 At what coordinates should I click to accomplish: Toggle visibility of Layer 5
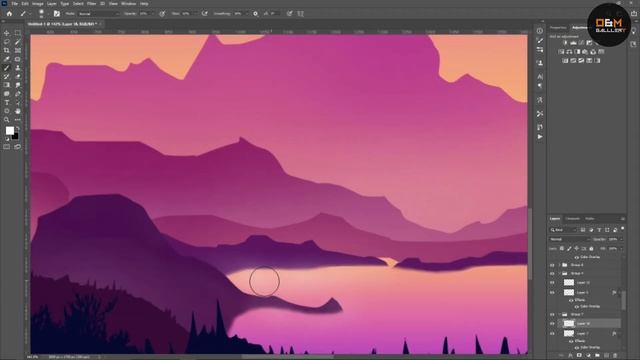click(552, 293)
